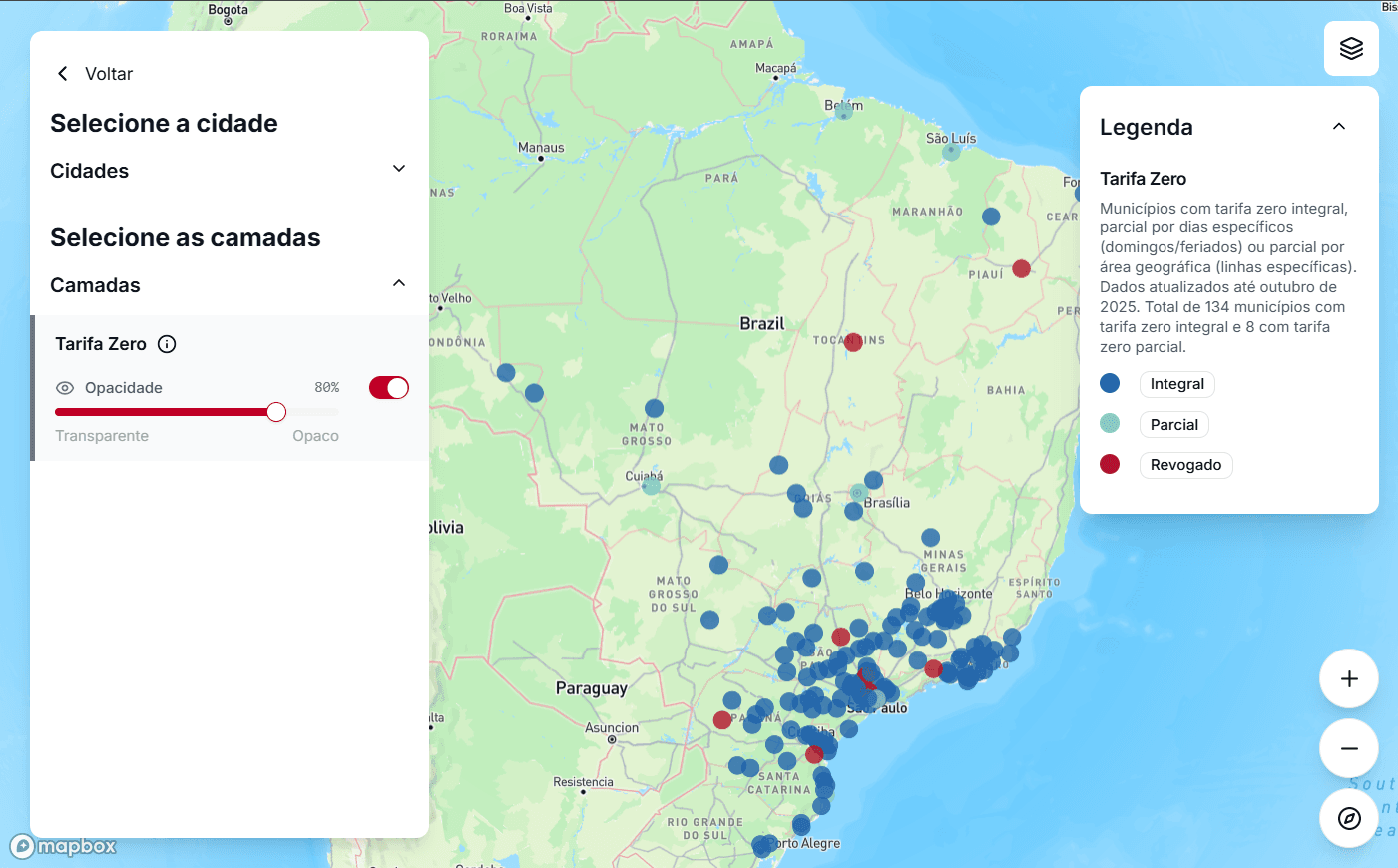Collapse the Camadas section
Screen dimensions: 1398x868
pyautogui.click(x=399, y=284)
